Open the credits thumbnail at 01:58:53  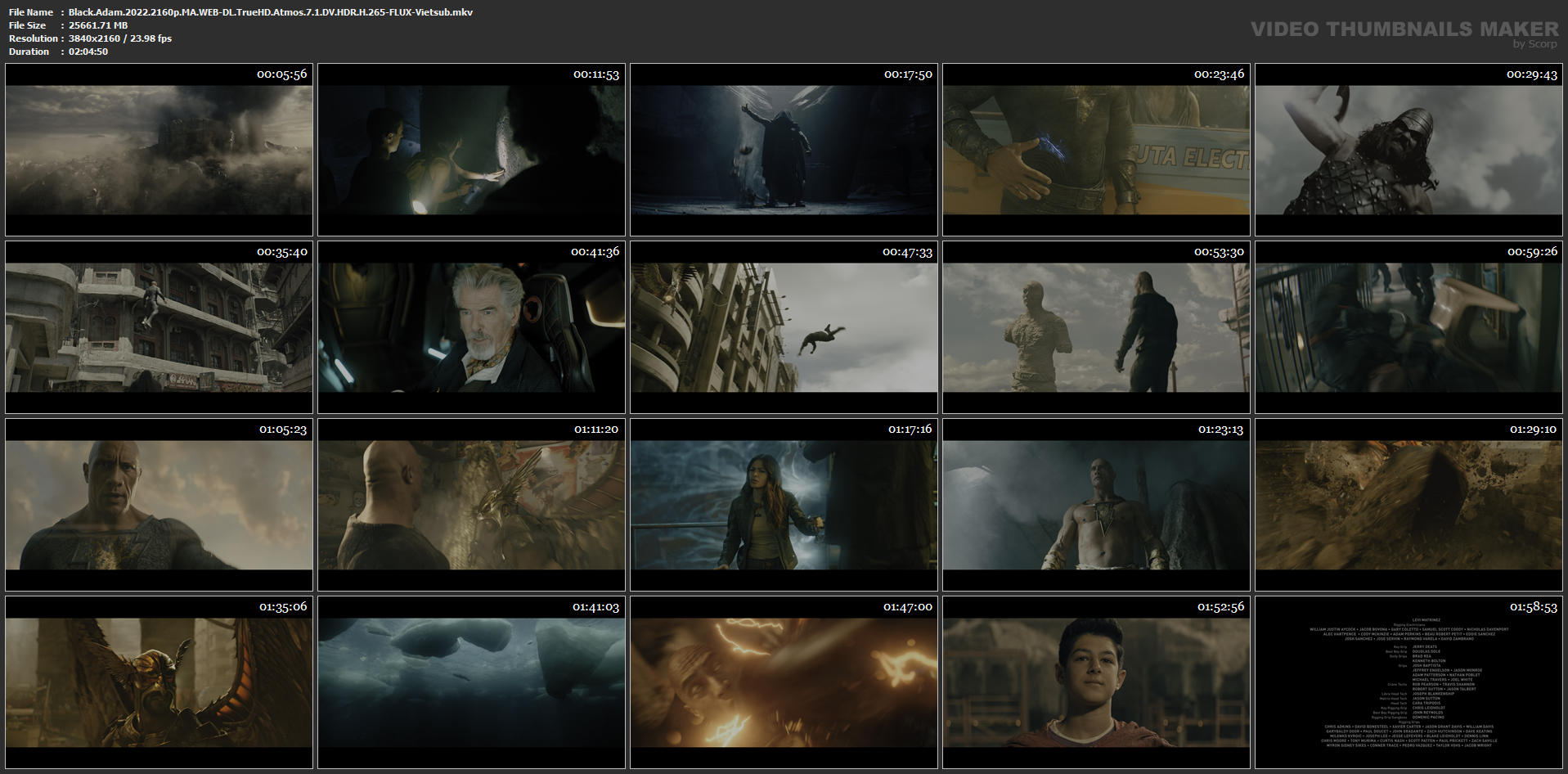pos(1409,682)
